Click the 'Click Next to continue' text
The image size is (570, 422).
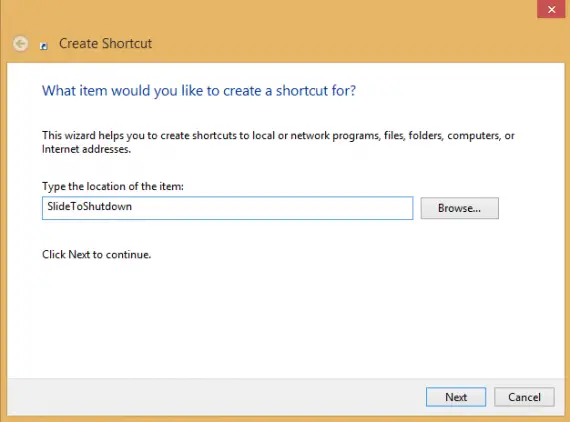coord(96,254)
